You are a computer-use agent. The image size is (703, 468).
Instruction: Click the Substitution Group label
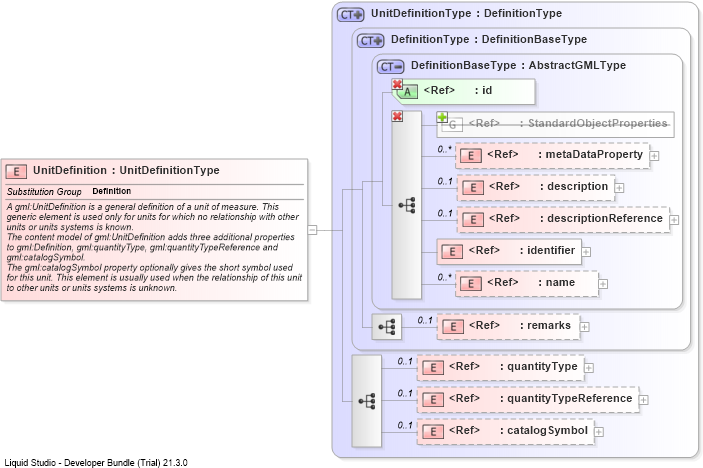coord(44,192)
